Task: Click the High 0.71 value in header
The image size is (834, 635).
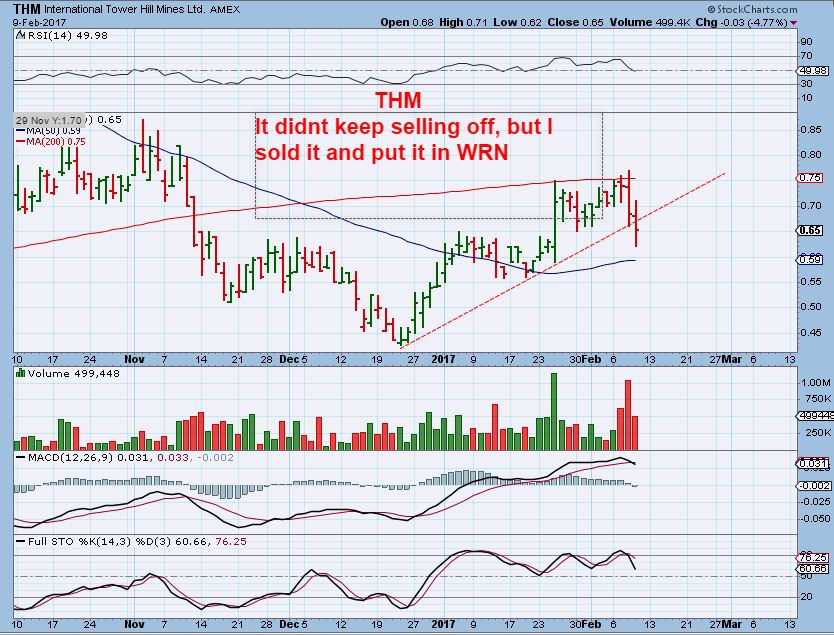Action: click(x=463, y=22)
